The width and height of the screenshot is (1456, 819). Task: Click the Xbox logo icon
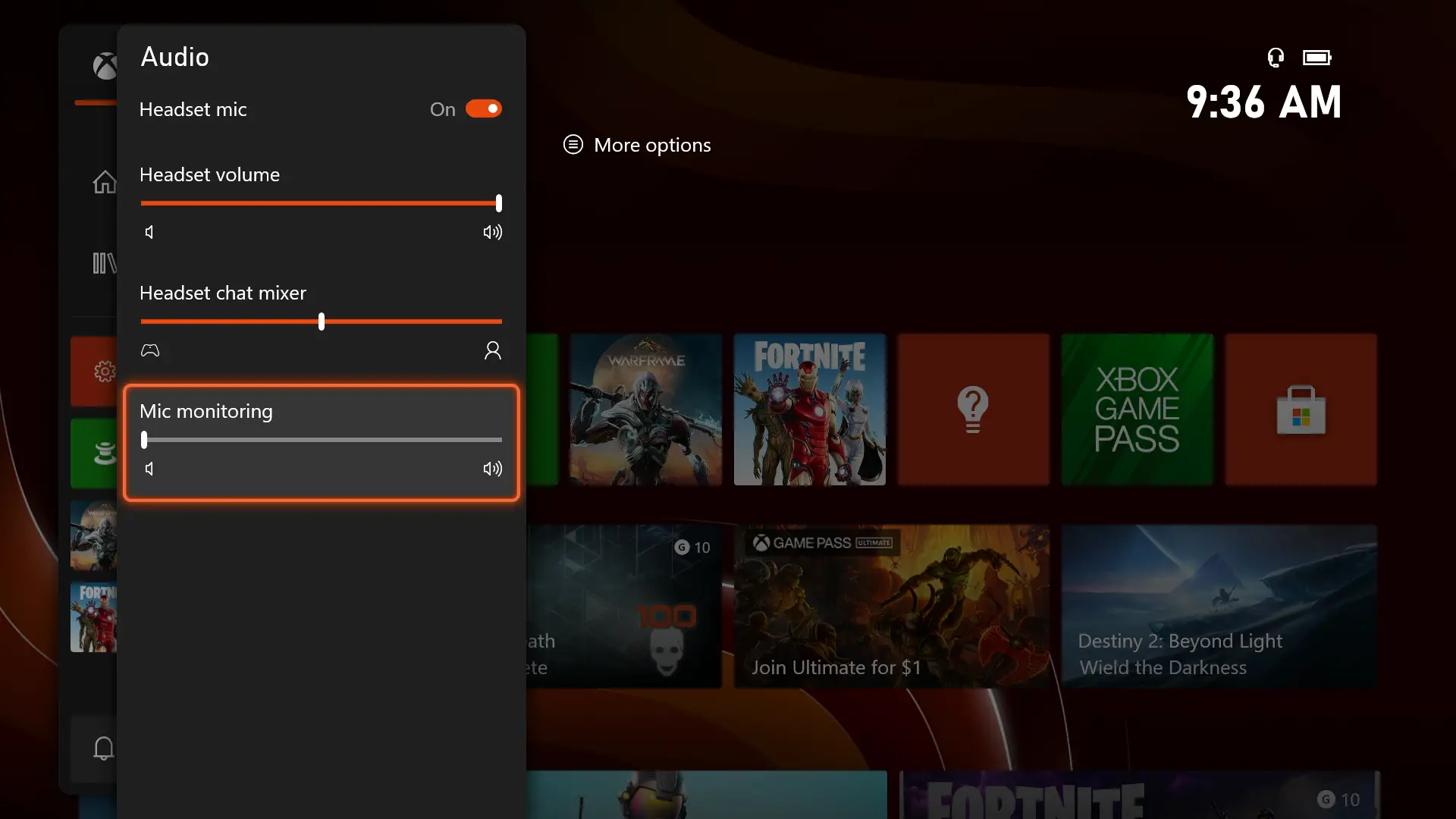point(105,67)
